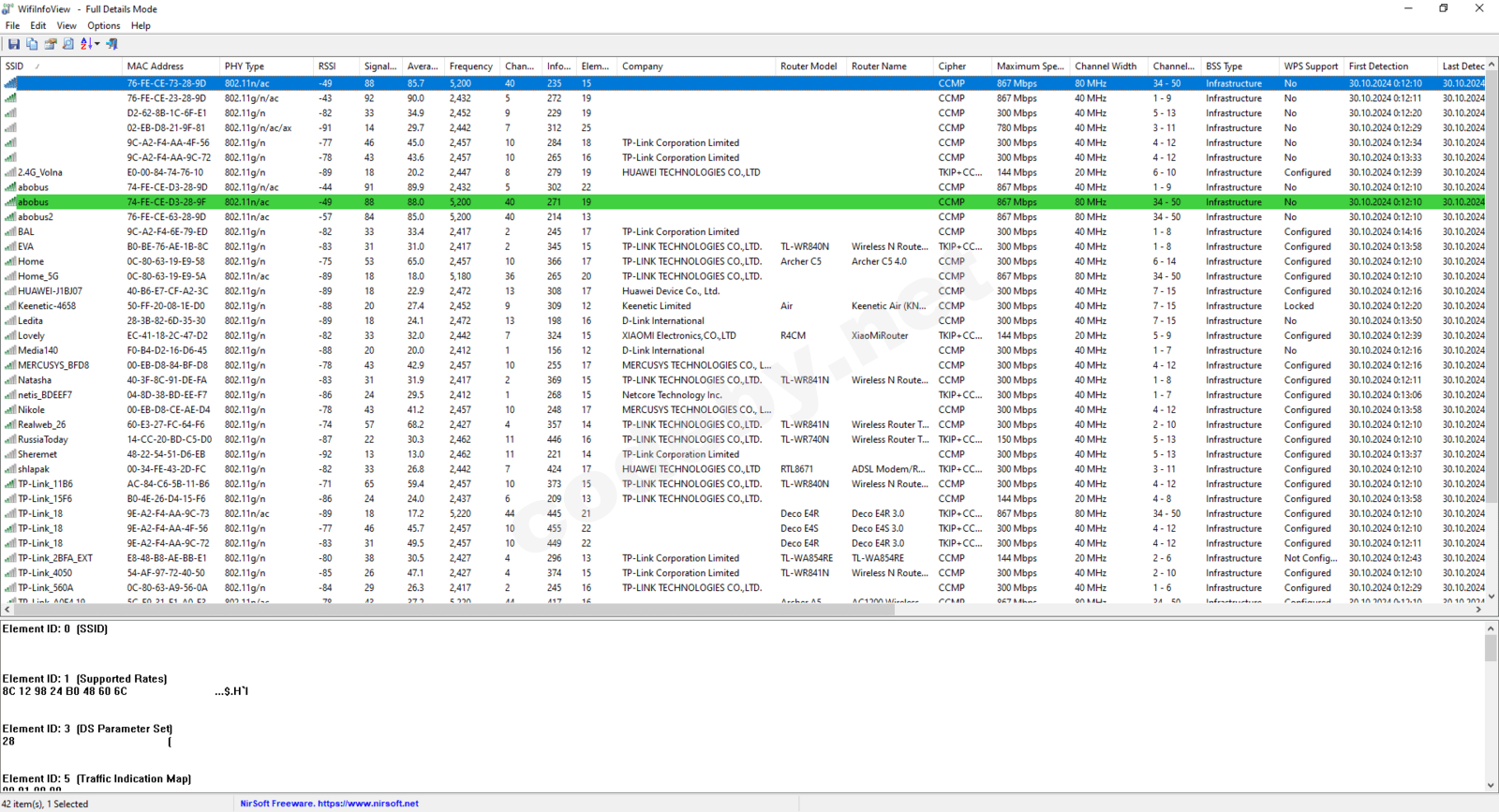Click the down arrow of the details pane scrollbar
The height and width of the screenshot is (812, 1499).
pyautogui.click(x=1491, y=786)
